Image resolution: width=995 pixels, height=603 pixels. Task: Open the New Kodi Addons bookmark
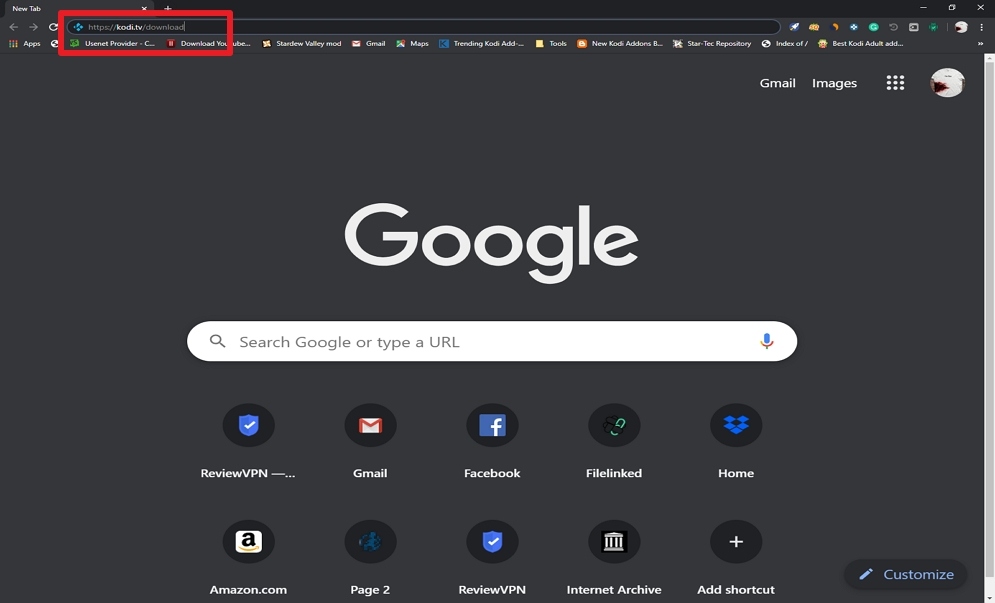(619, 44)
